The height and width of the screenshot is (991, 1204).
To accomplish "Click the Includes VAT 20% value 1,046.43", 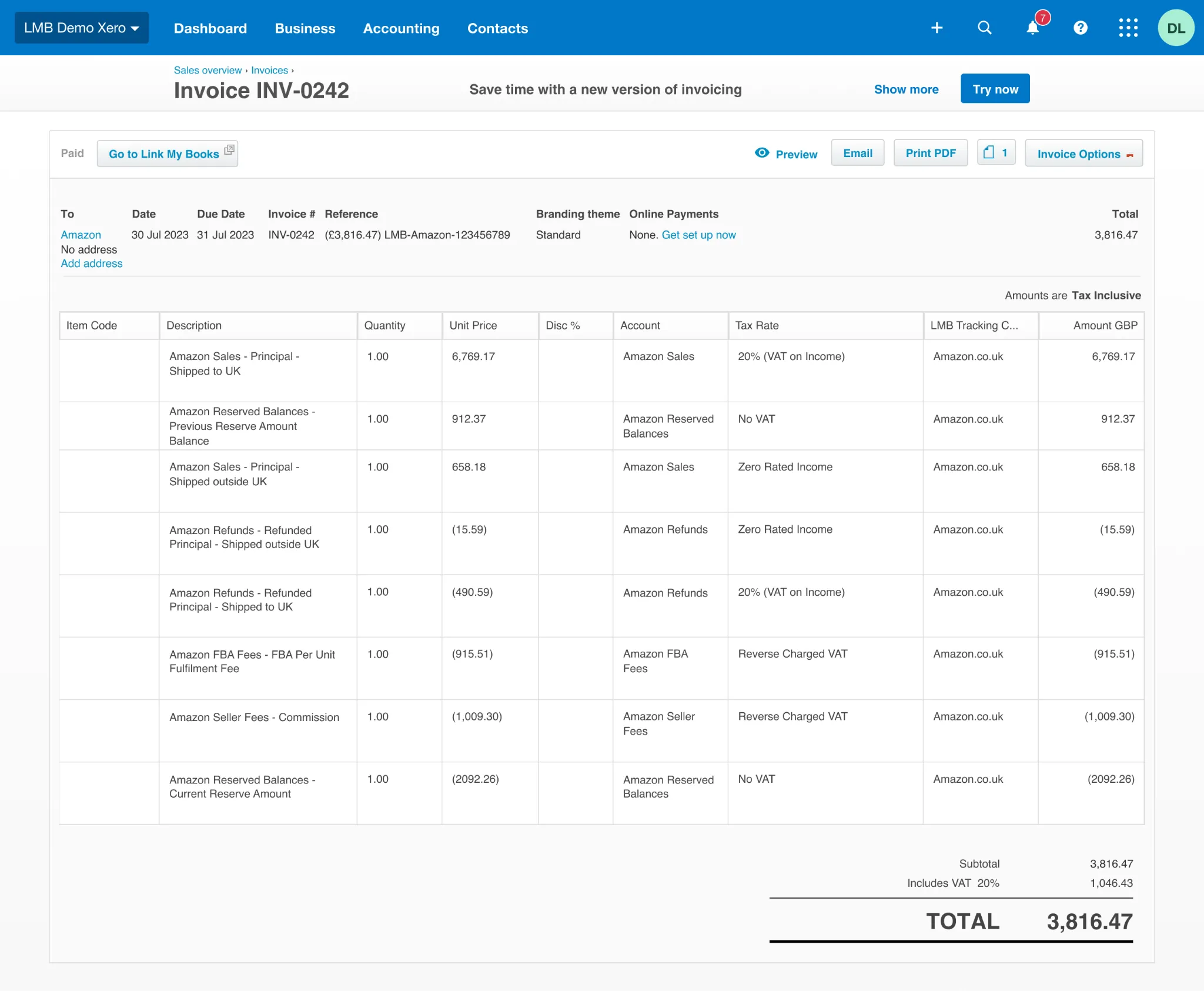I will [x=1111, y=883].
